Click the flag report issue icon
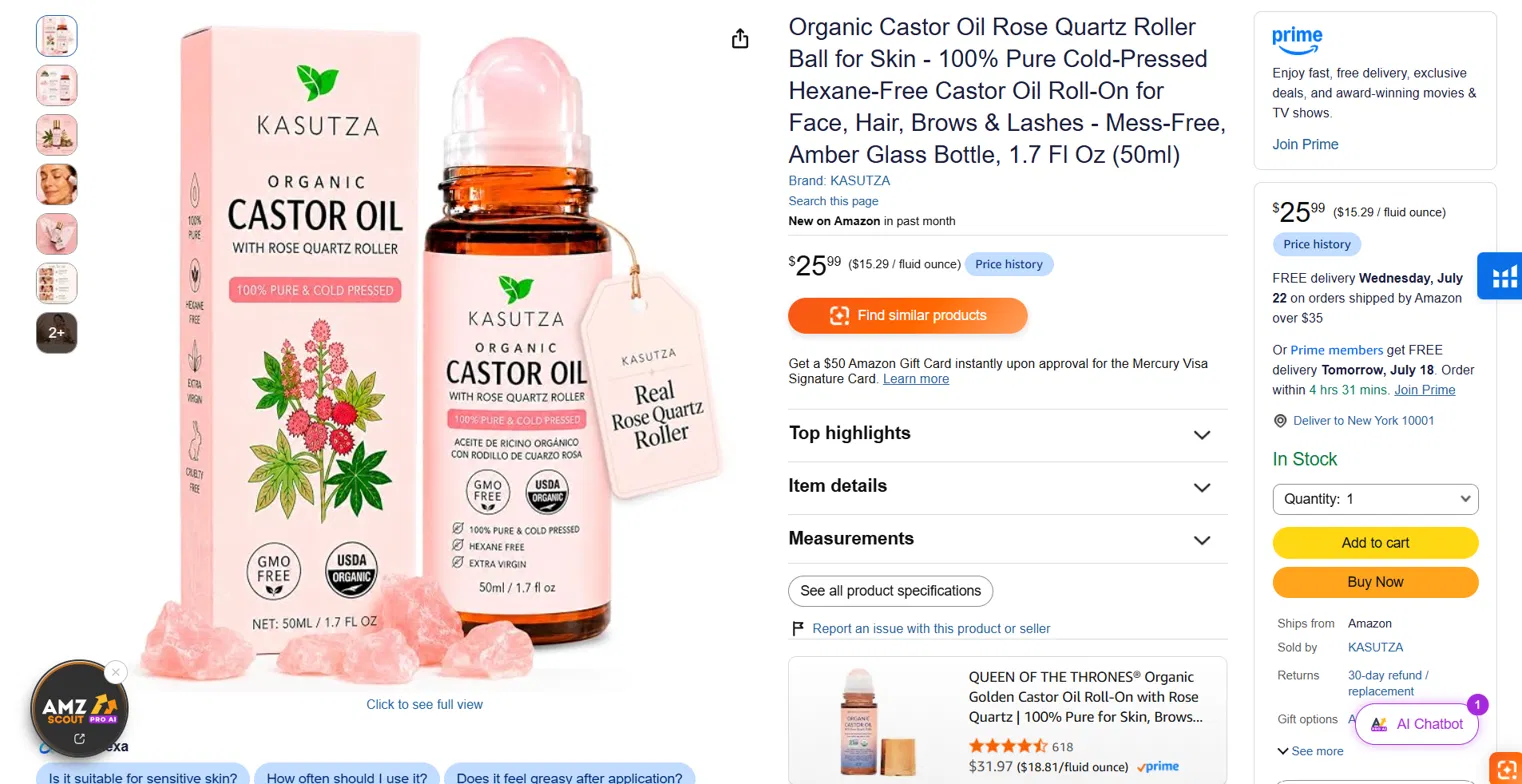 [x=798, y=629]
